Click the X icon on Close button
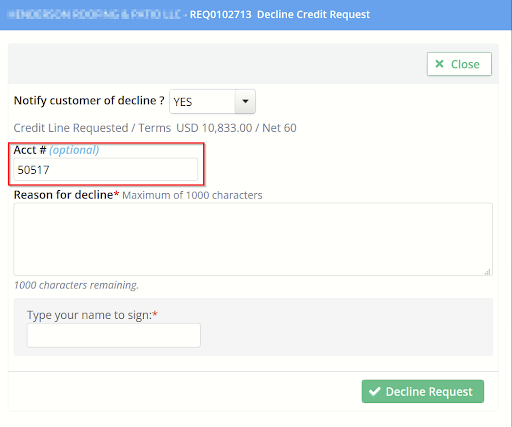512x427 pixels. [x=440, y=64]
